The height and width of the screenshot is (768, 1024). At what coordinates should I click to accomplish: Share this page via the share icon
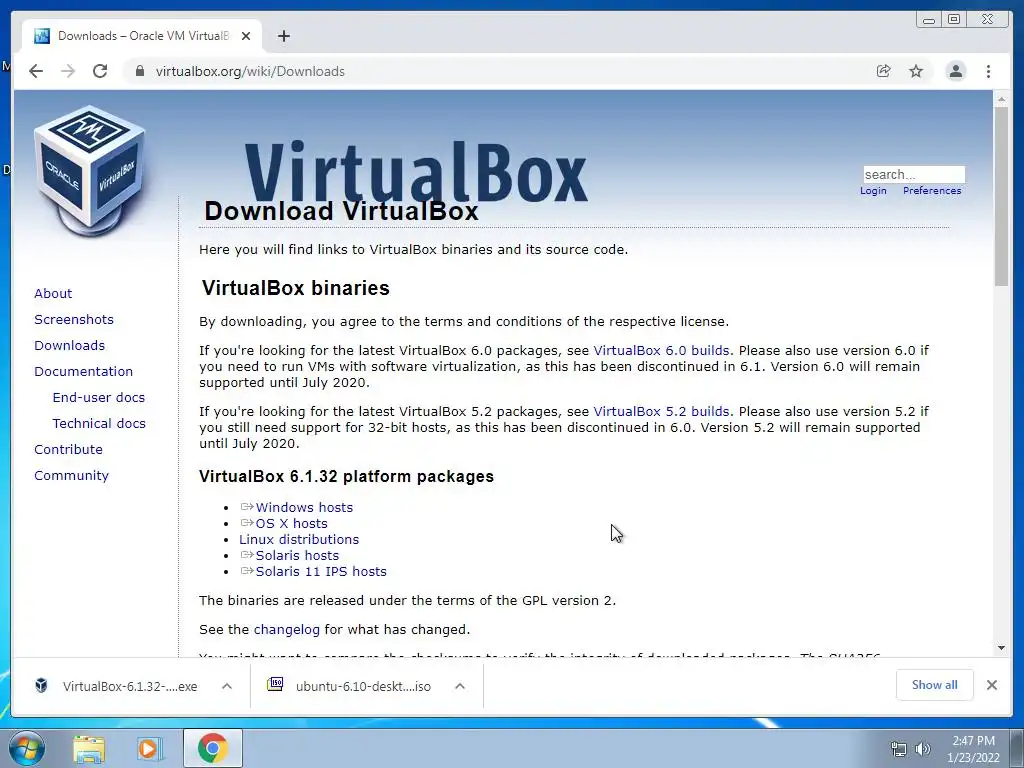pos(884,71)
